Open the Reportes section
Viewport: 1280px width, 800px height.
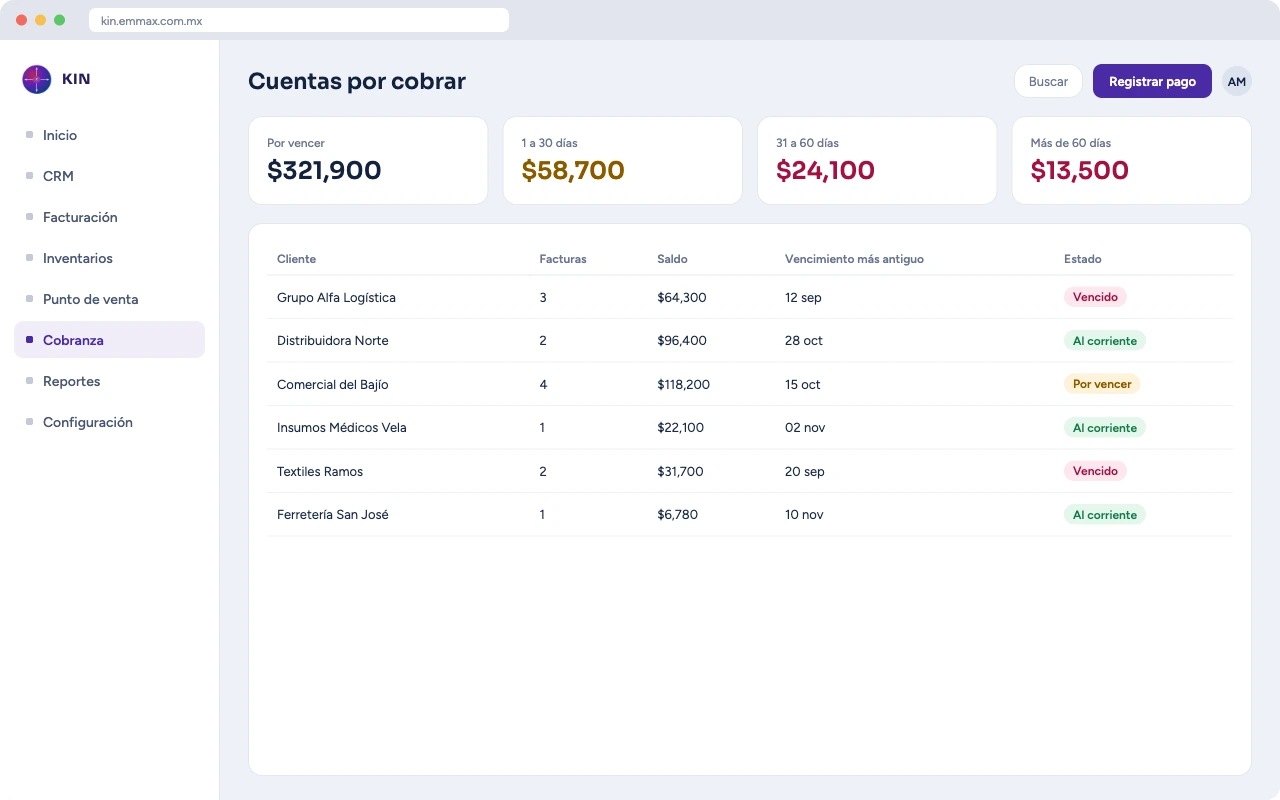point(109,381)
